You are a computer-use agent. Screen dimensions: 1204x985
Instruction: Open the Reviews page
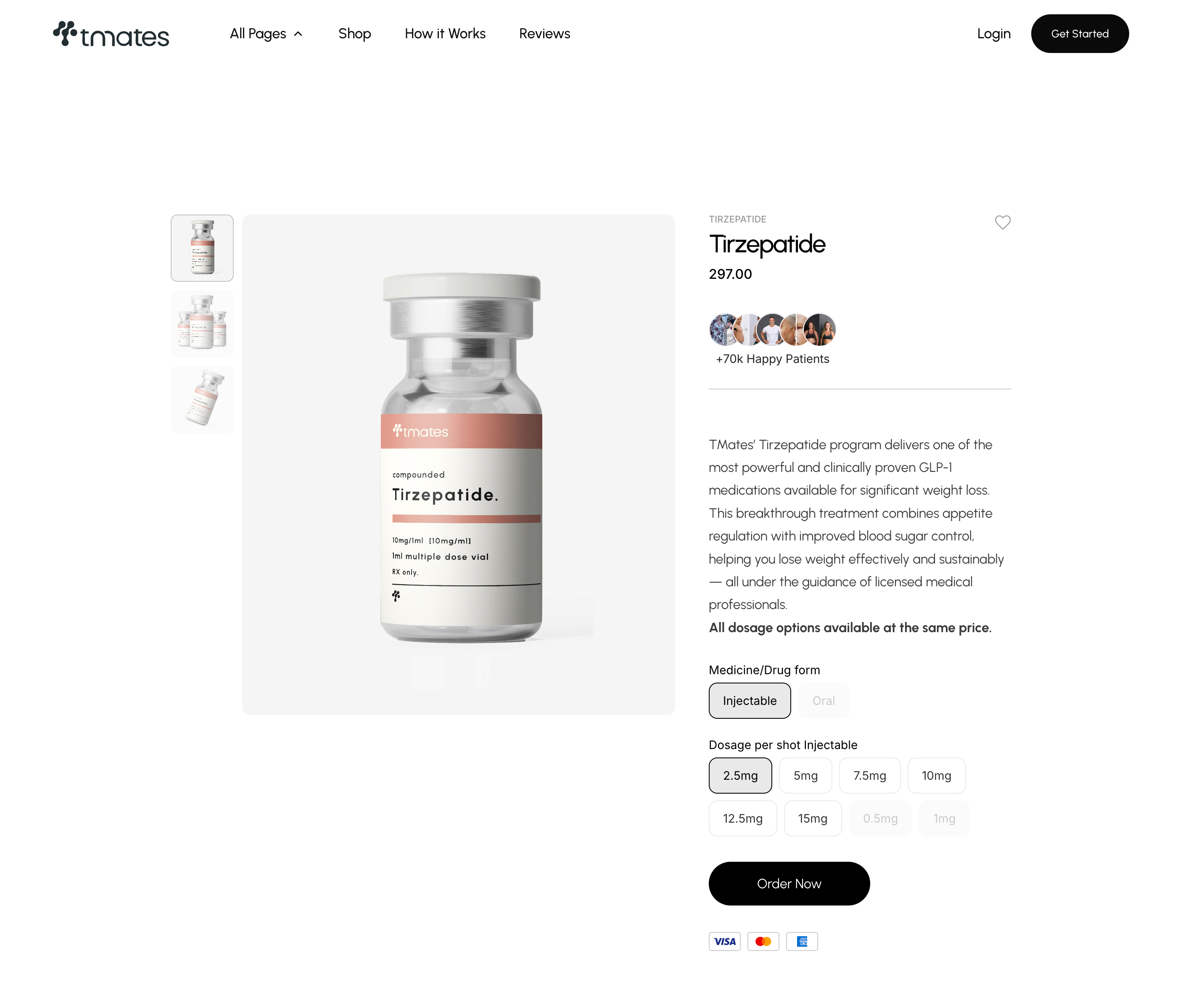tap(544, 34)
